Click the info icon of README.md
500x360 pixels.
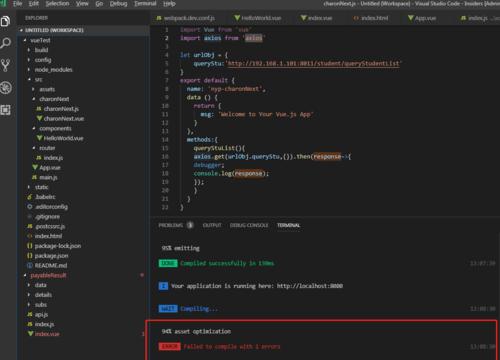click(30, 265)
